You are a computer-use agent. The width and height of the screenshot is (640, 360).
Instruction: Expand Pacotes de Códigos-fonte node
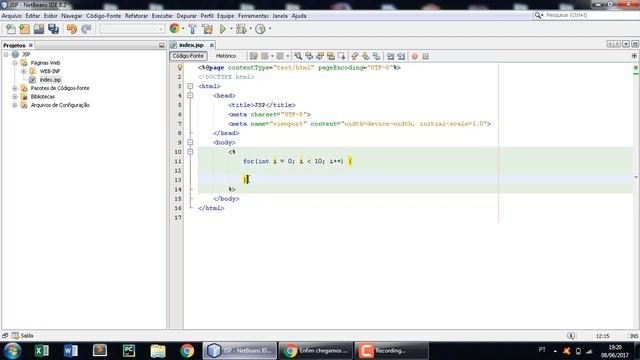coord(15,88)
